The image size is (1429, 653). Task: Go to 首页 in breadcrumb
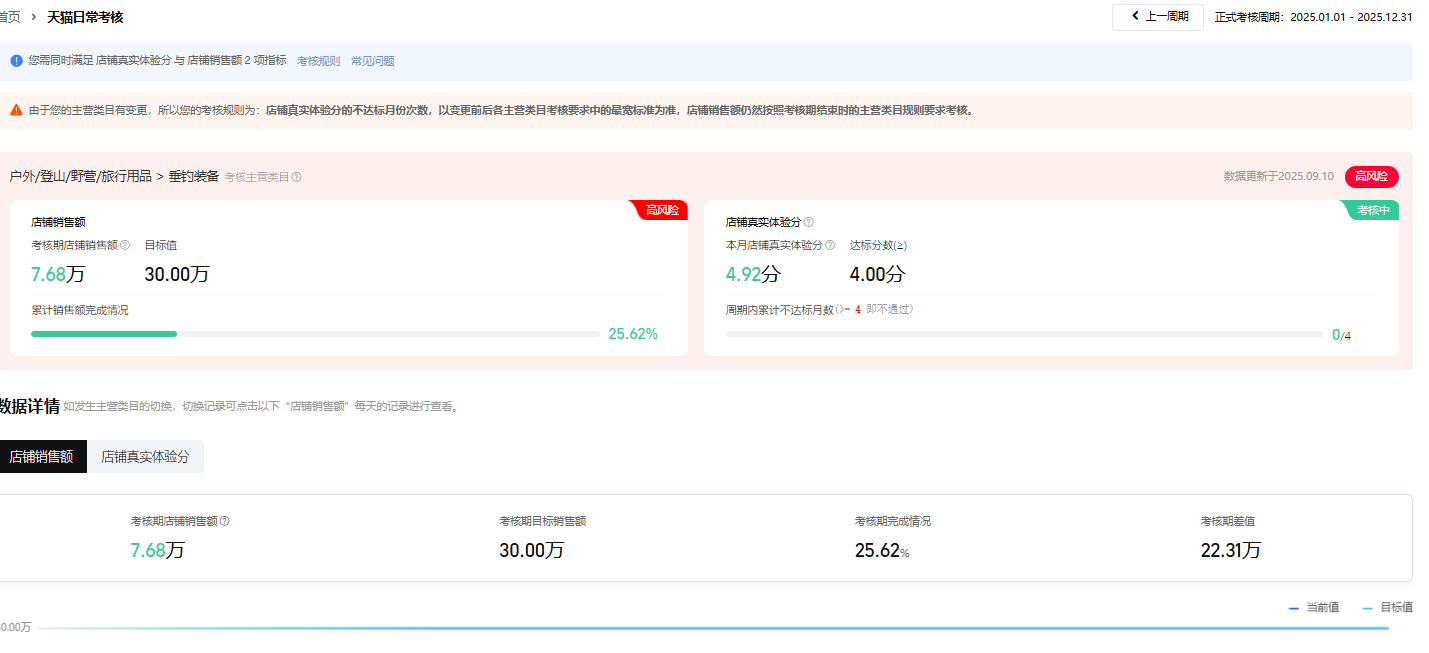click(10, 17)
